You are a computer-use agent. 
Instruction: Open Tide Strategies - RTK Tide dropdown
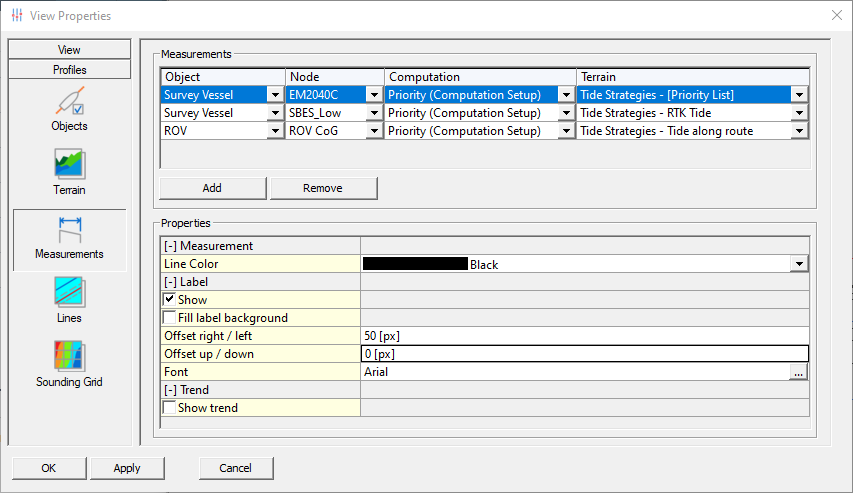[x=798, y=113]
